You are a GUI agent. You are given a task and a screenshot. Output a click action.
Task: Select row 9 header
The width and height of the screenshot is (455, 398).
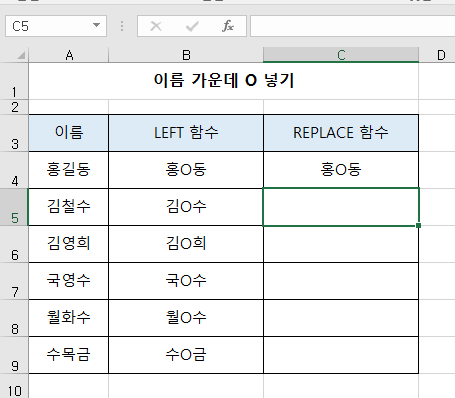coord(14,355)
